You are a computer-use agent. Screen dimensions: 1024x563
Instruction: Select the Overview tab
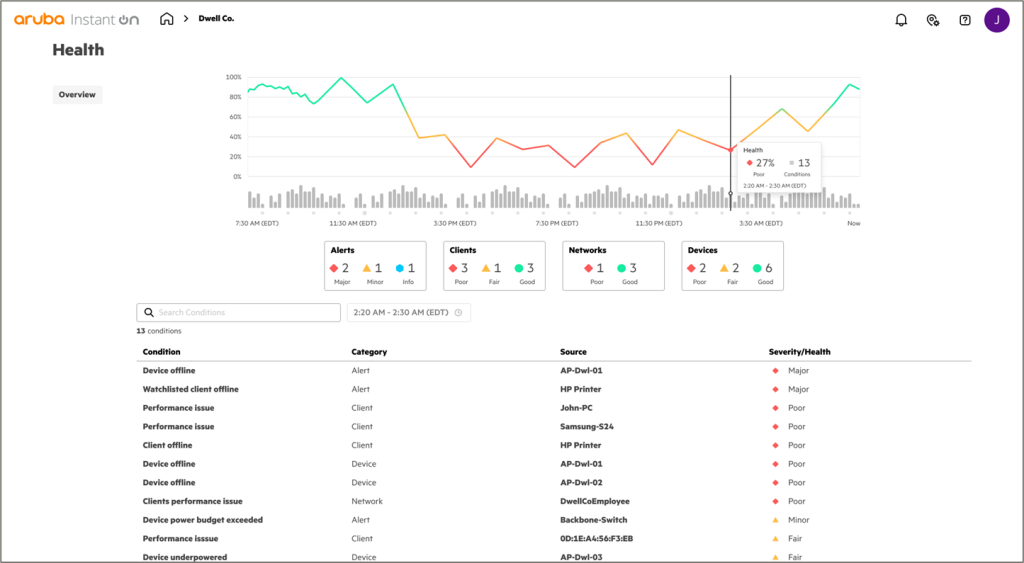click(x=77, y=95)
